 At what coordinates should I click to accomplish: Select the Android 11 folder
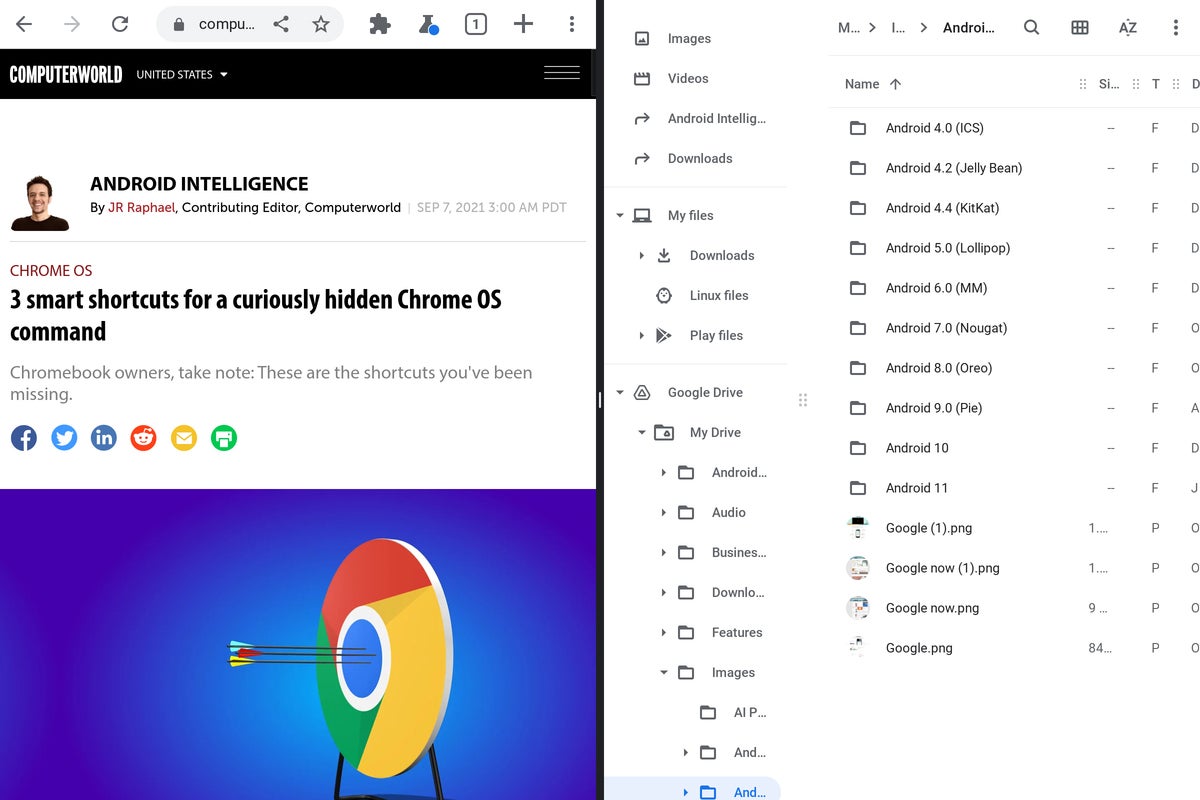[x=1014, y=488]
